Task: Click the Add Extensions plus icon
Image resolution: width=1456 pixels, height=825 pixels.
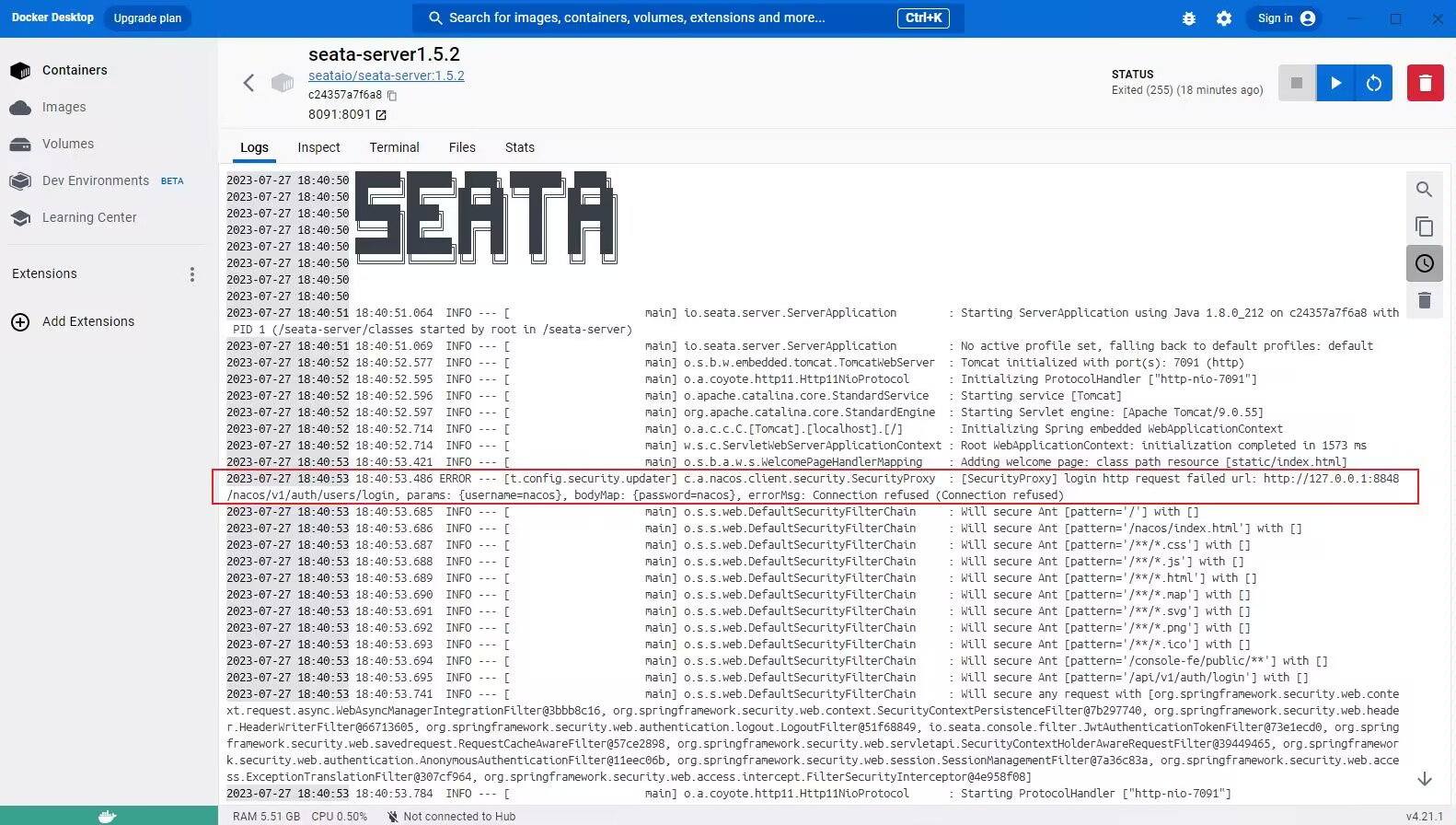Action: [x=20, y=321]
